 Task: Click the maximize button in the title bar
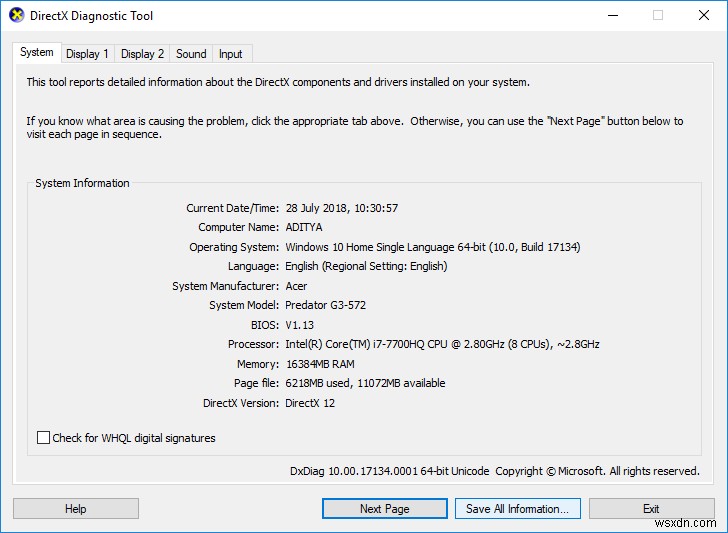click(657, 16)
